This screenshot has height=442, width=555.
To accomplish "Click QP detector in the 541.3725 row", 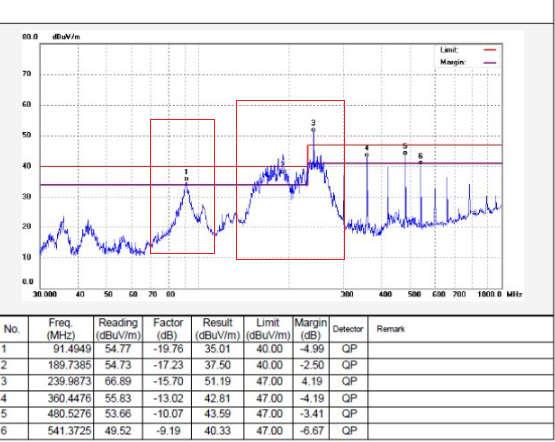I will click(x=349, y=431).
